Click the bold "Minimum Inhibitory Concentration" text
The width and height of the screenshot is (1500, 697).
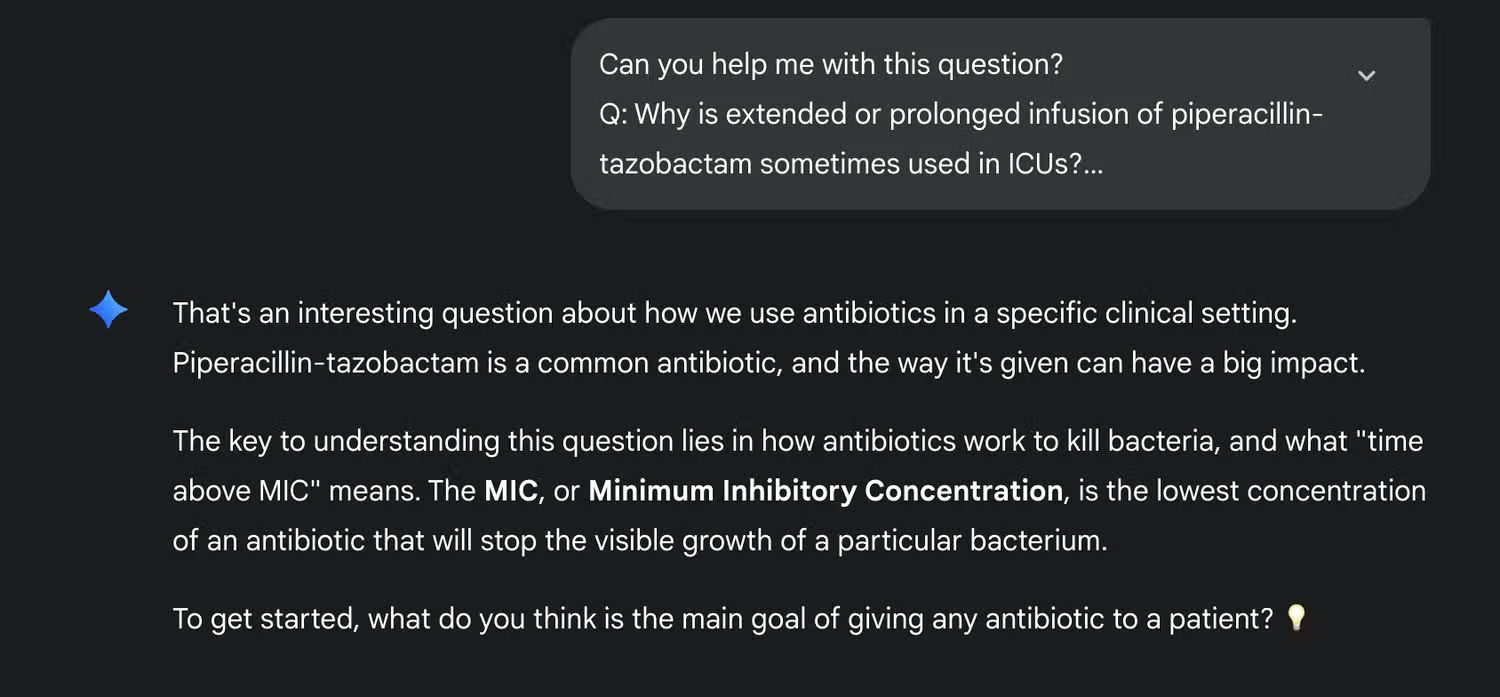(x=825, y=491)
